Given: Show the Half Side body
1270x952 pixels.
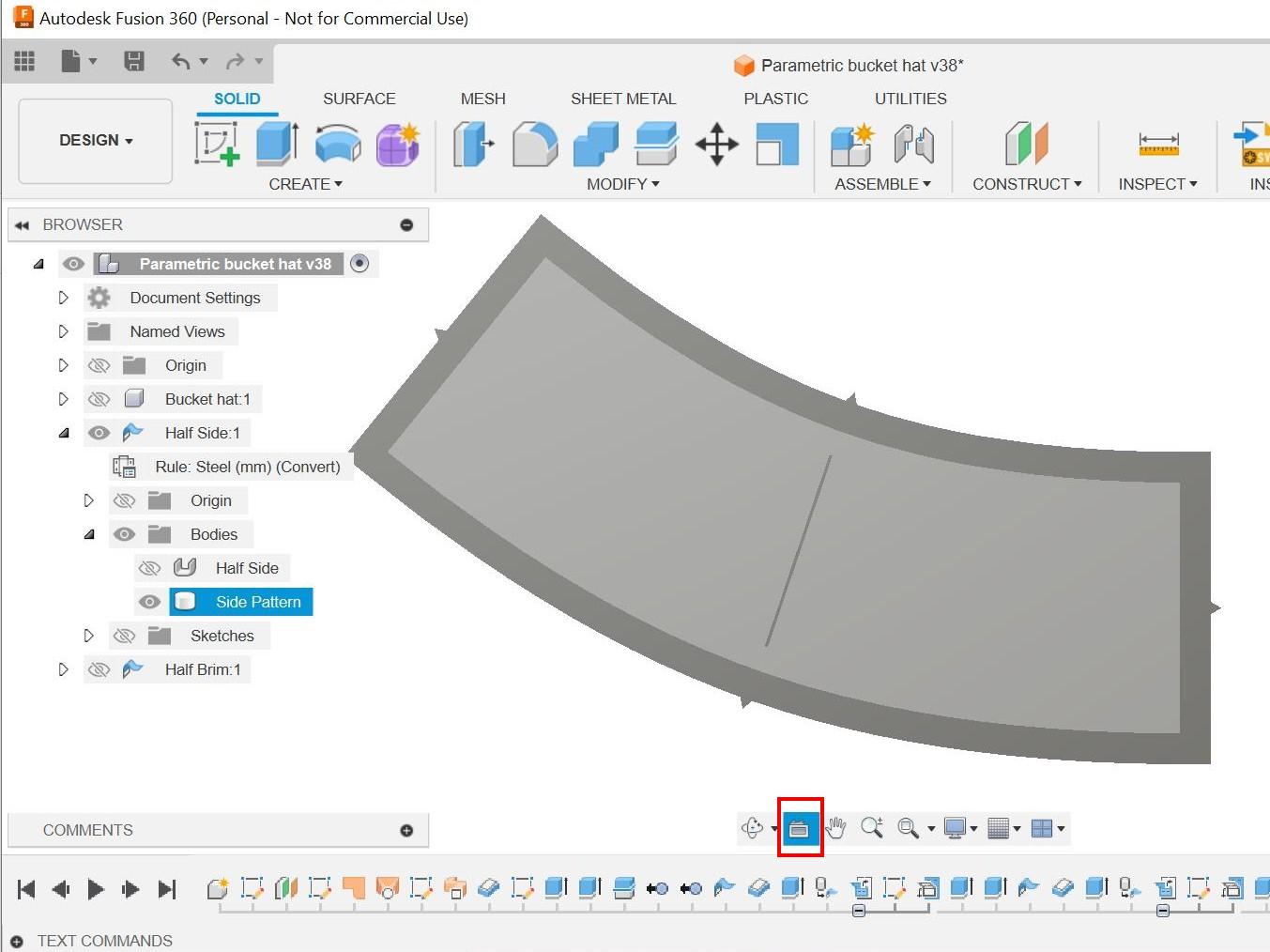Looking at the screenshot, I should [x=149, y=568].
